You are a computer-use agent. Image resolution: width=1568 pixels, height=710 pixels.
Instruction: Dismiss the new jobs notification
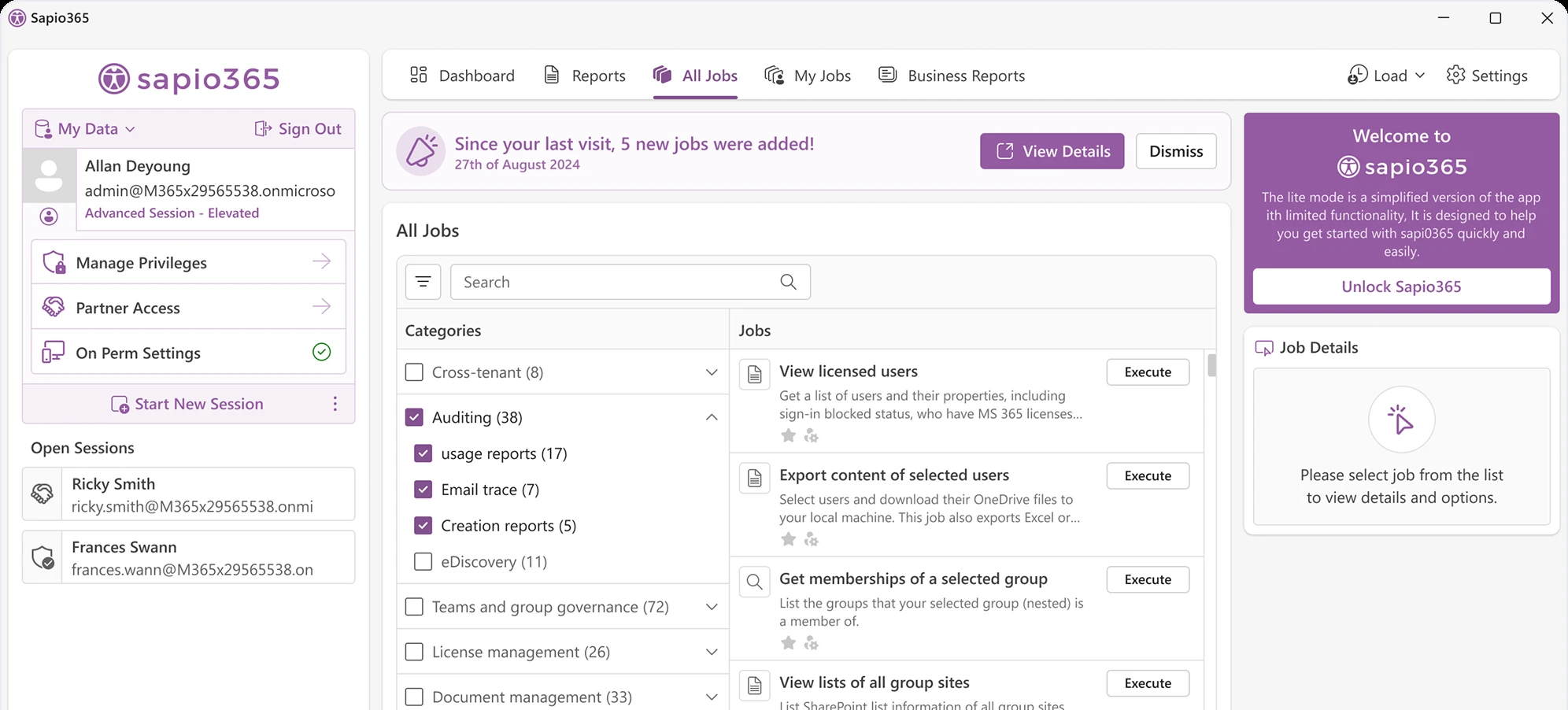click(1174, 151)
